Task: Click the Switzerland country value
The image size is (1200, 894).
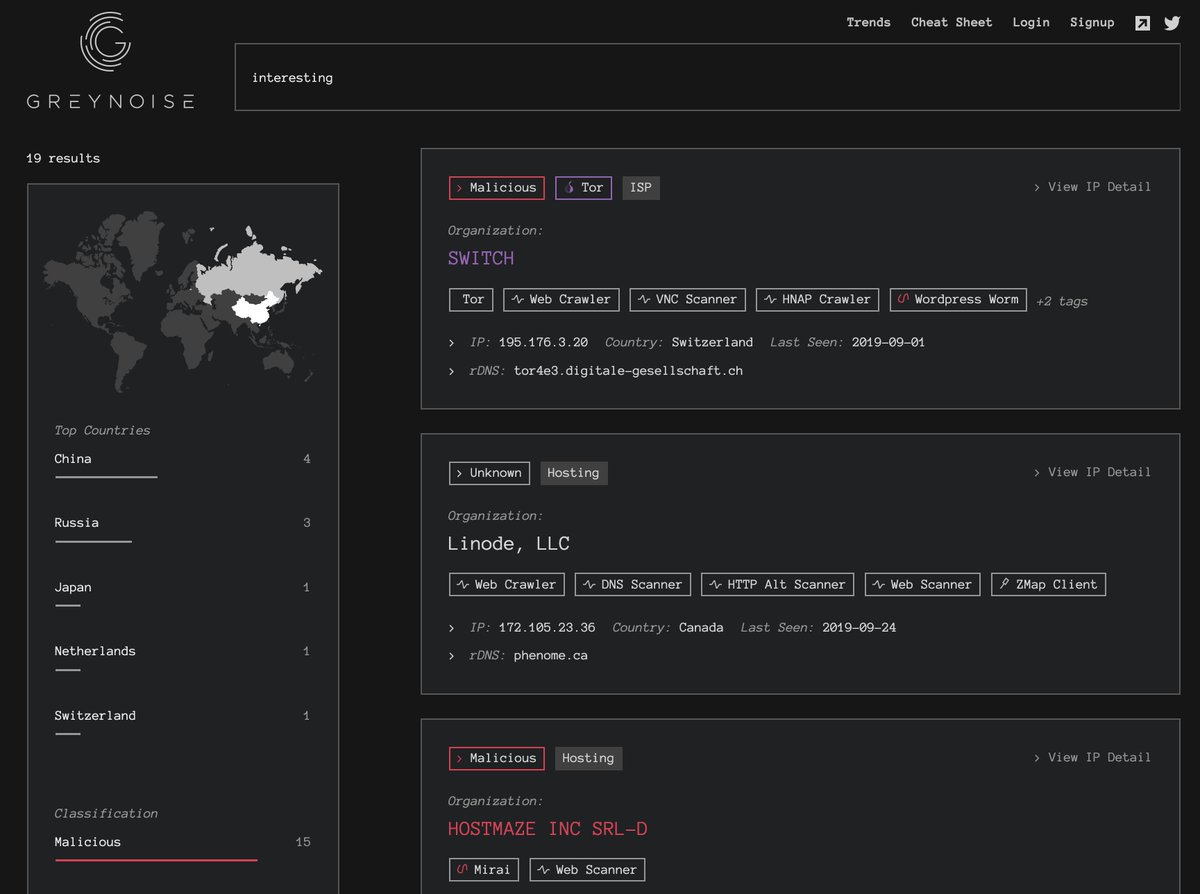Action: [x=712, y=342]
